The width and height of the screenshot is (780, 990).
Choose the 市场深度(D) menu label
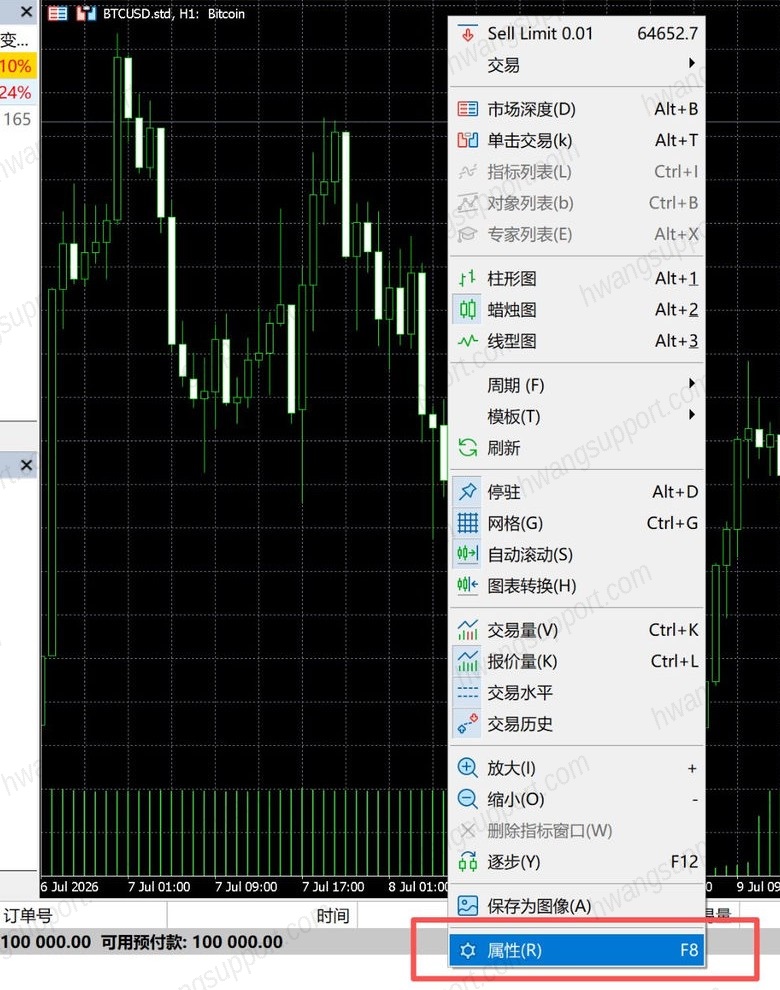(x=531, y=109)
